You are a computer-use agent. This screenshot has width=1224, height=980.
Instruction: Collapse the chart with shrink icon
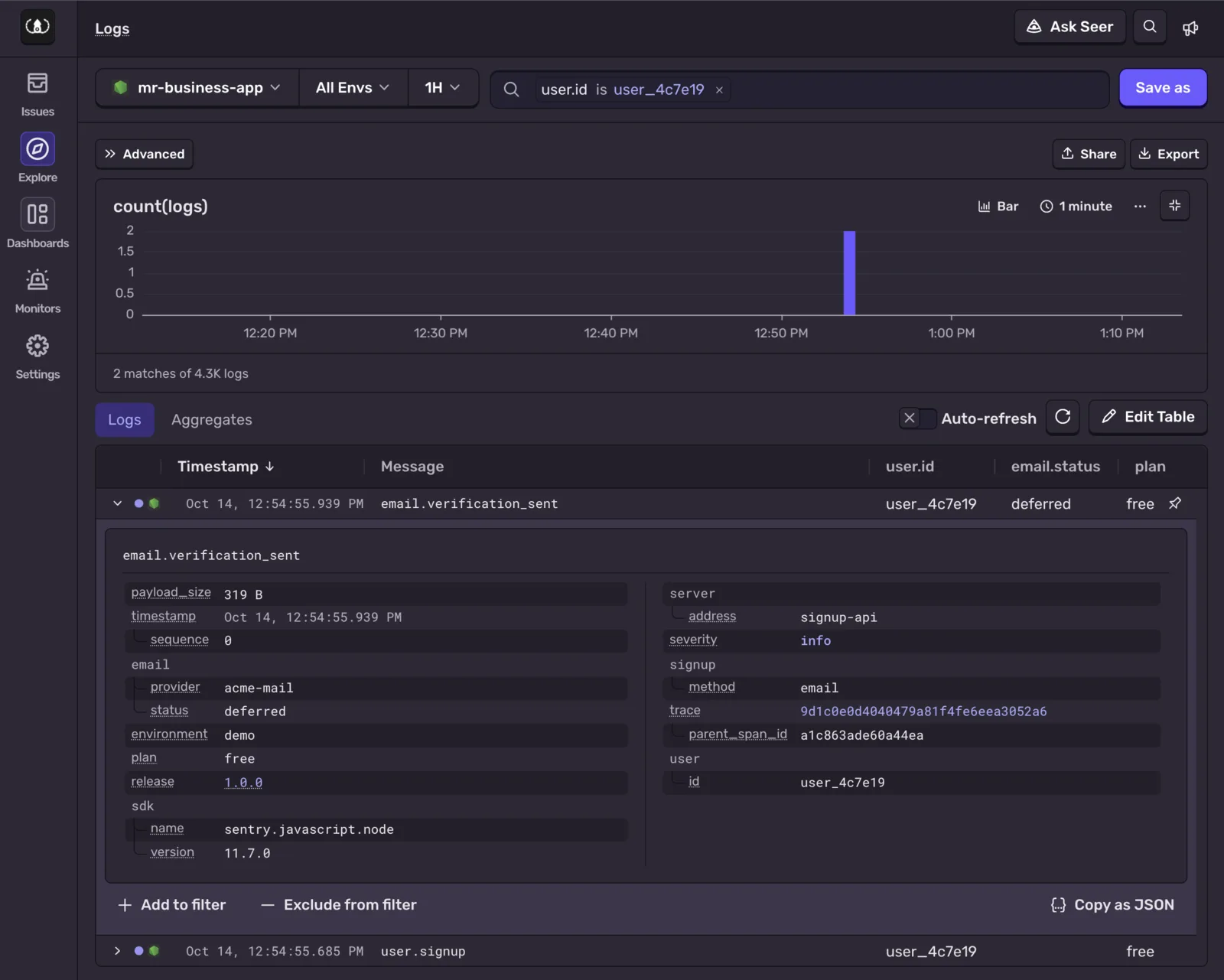click(1175, 206)
